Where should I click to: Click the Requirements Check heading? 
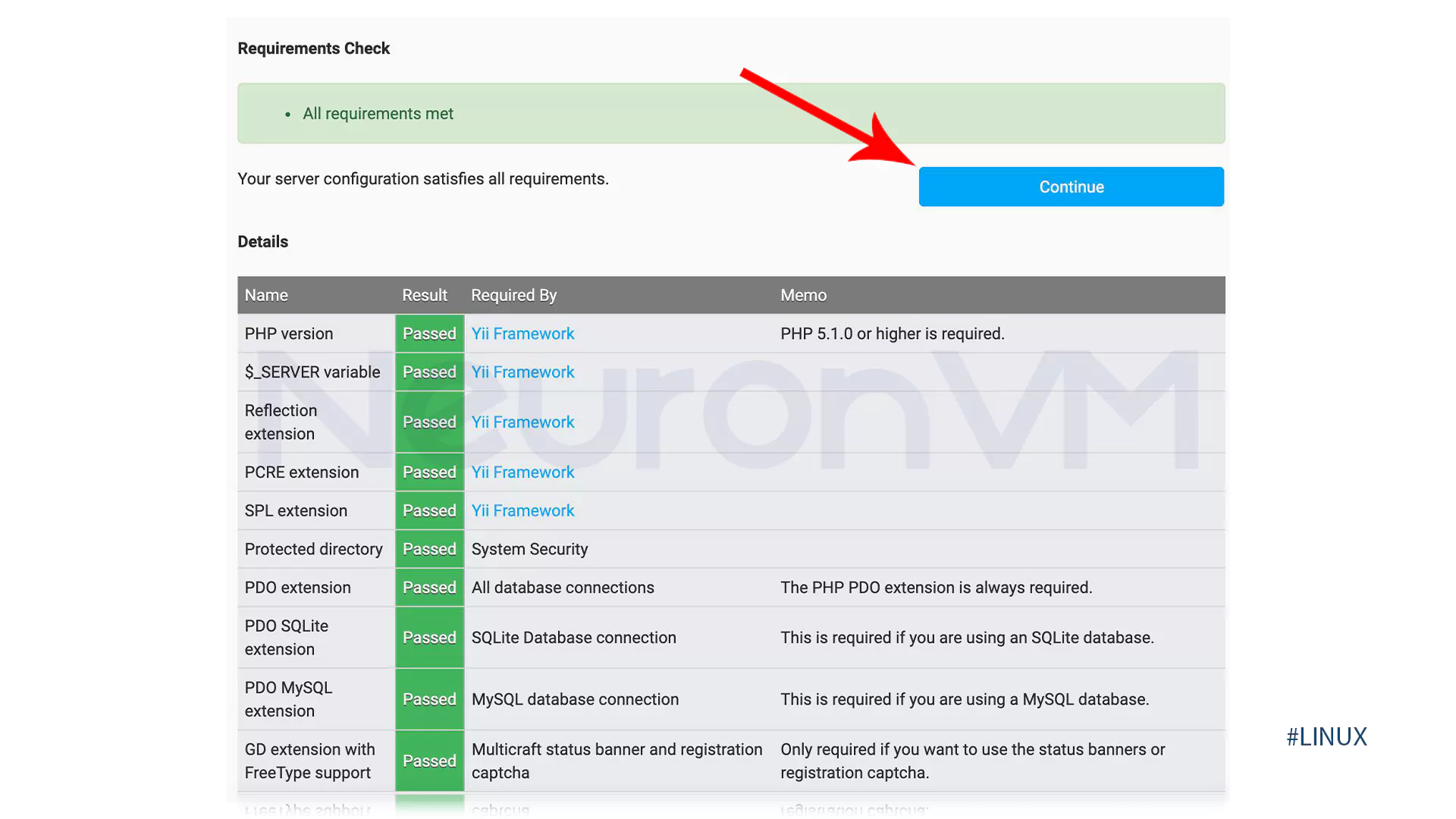pyautogui.click(x=313, y=49)
